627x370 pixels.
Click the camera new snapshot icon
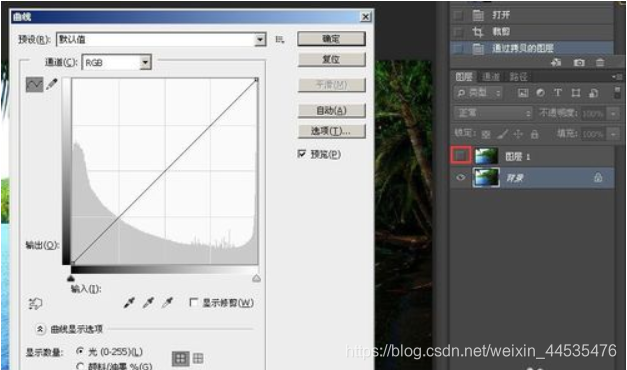click(x=579, y=62)
